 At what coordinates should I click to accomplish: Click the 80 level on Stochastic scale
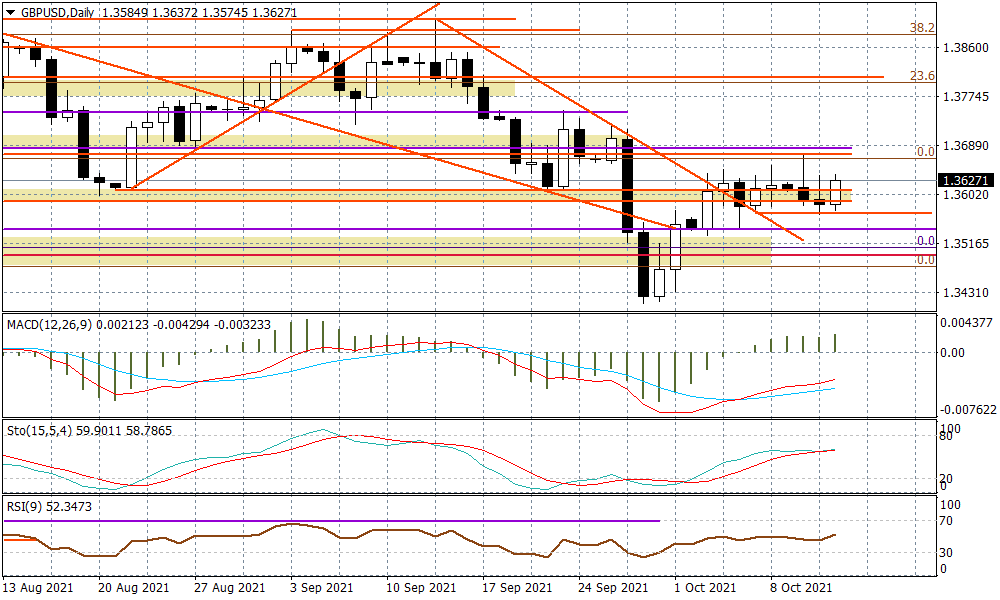point(946,436)
